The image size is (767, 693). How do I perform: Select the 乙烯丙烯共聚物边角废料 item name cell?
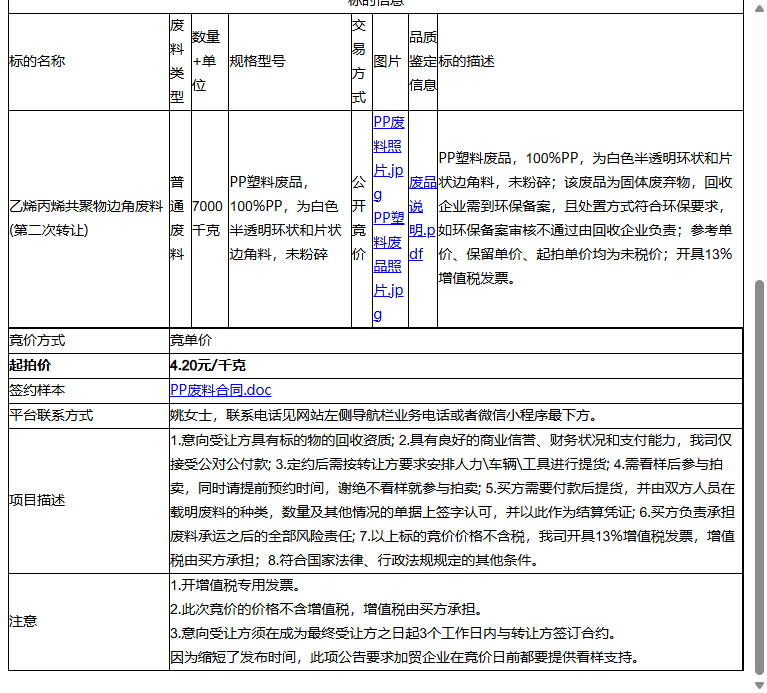tap(89, 219)
